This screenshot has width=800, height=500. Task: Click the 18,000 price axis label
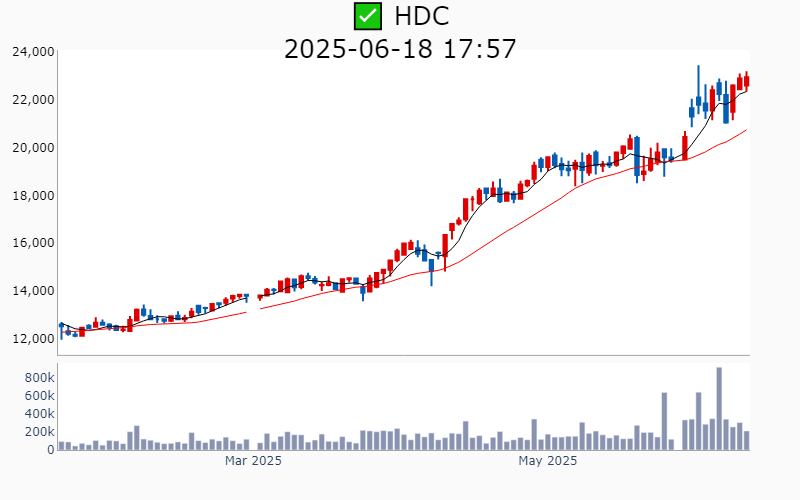click(x=33, y=195)
